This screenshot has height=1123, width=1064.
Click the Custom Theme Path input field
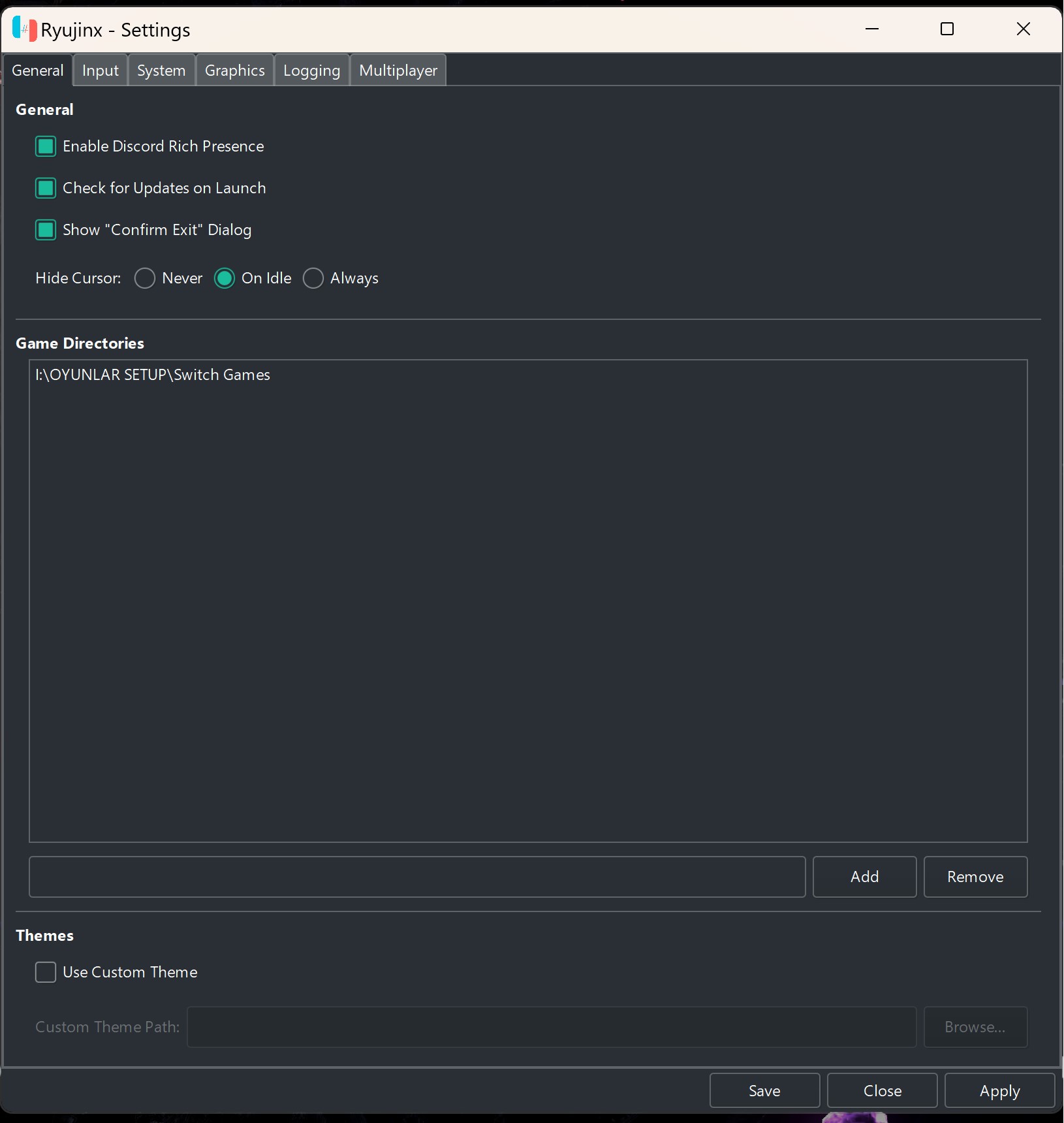click(x=552, y=1027)
